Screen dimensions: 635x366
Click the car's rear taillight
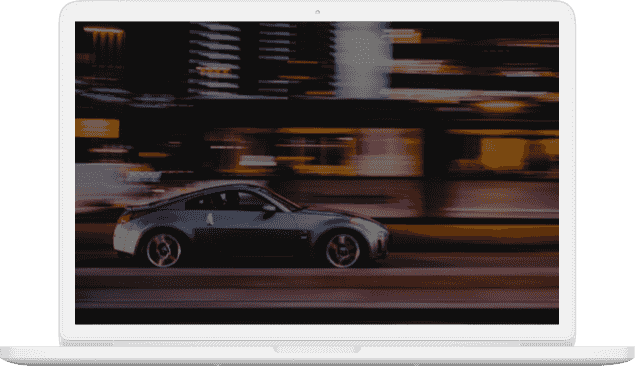(123, 218)
